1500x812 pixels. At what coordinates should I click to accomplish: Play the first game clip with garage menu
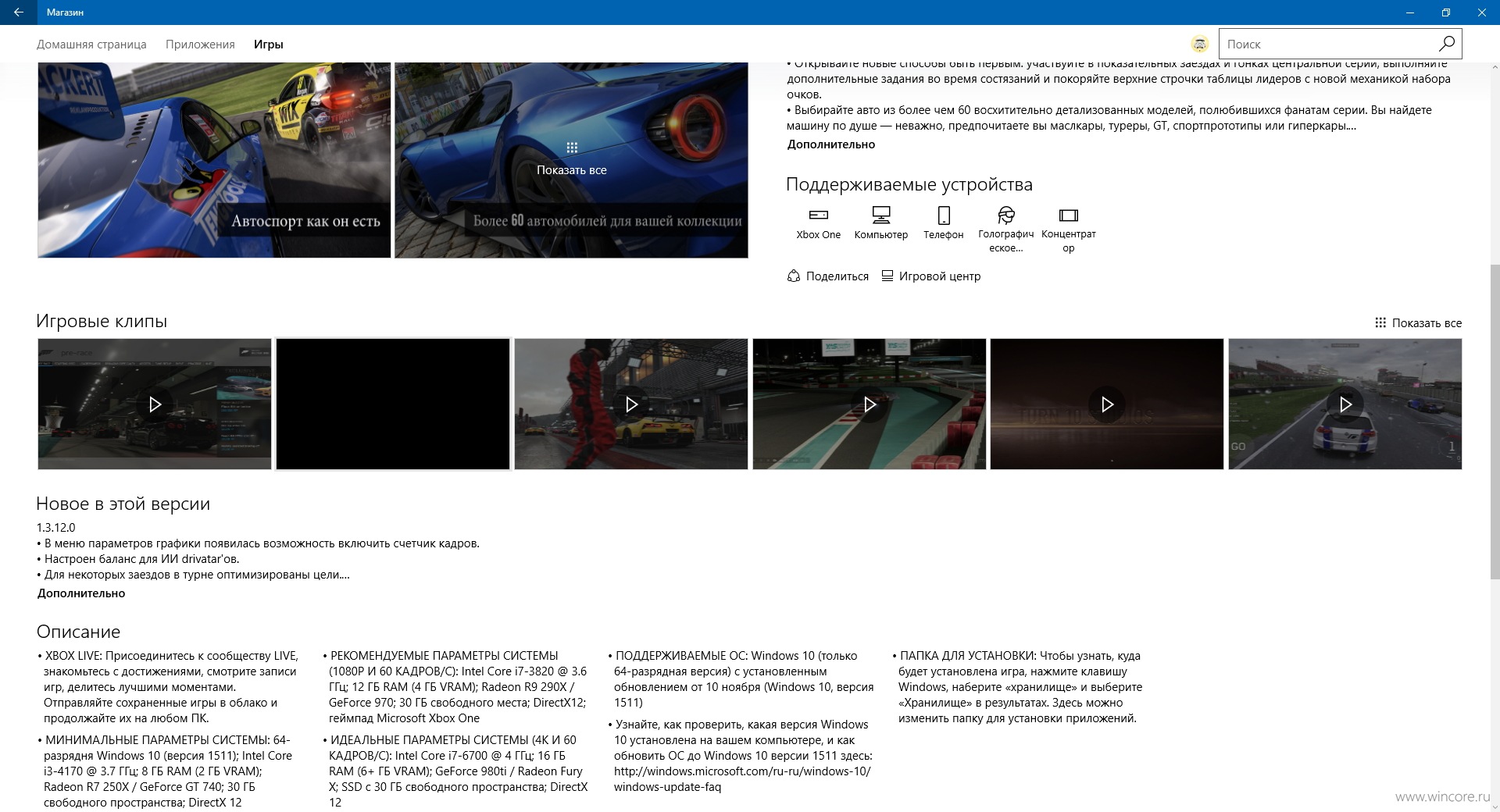(x=155, y=404)
